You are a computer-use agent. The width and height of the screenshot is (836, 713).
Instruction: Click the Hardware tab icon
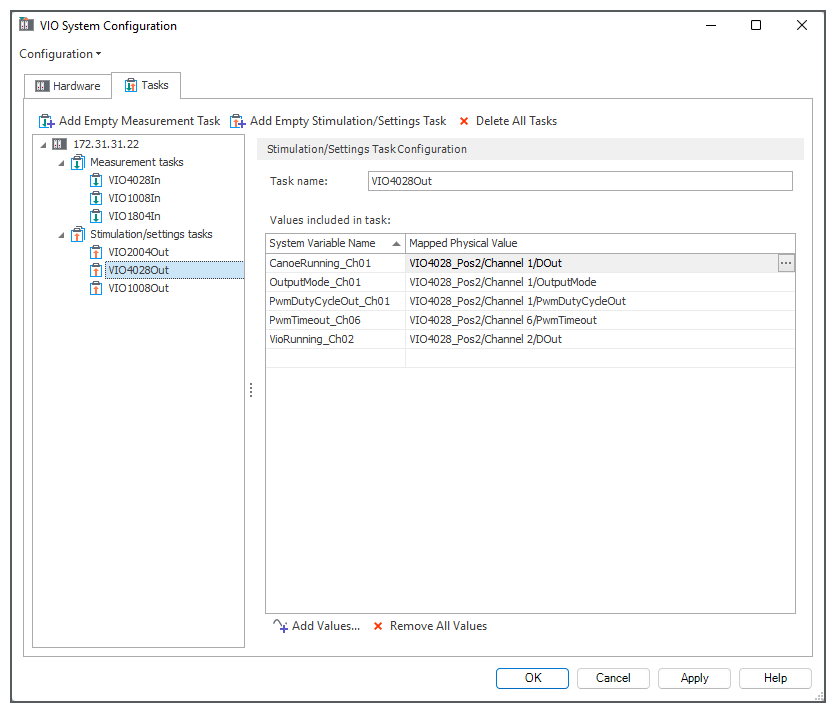pos(42,86)
